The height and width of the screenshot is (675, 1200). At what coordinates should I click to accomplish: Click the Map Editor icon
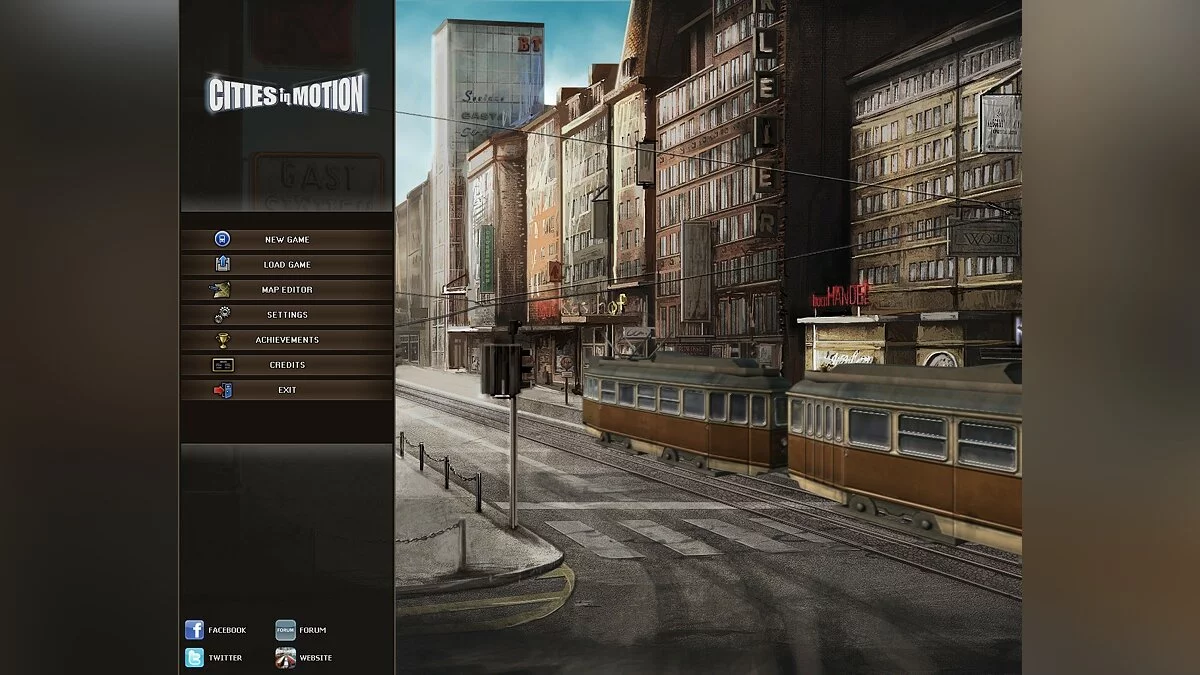[221, 289]
